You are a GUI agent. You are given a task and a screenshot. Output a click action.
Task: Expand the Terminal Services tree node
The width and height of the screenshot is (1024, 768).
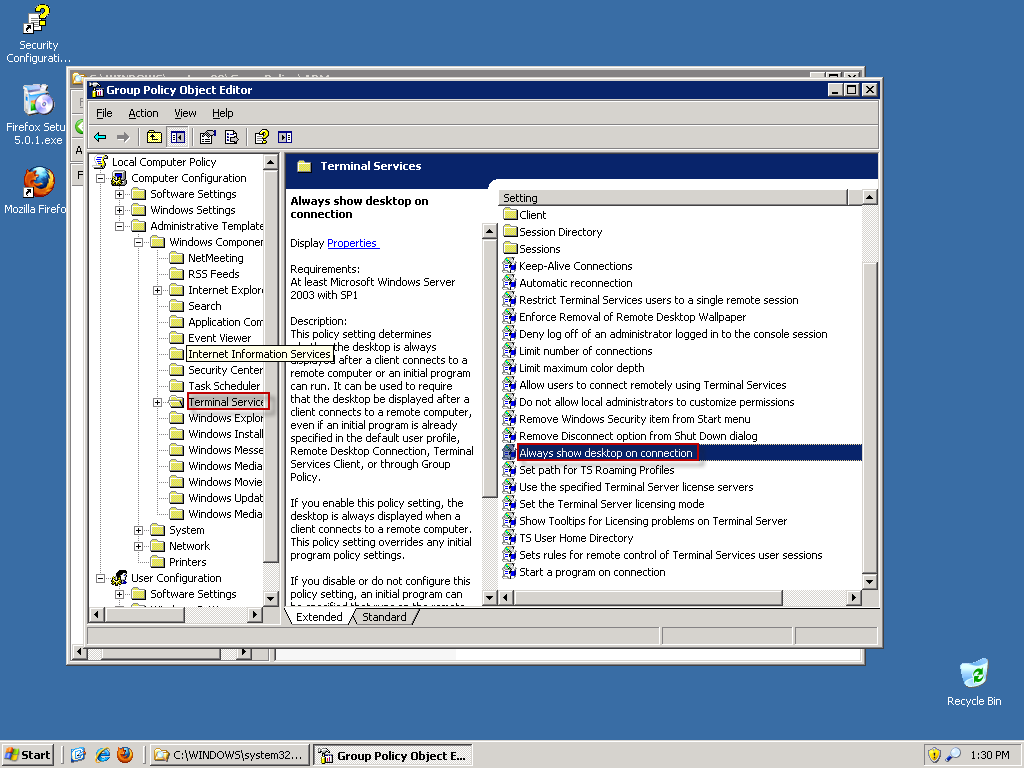click(x=157, y=402)
